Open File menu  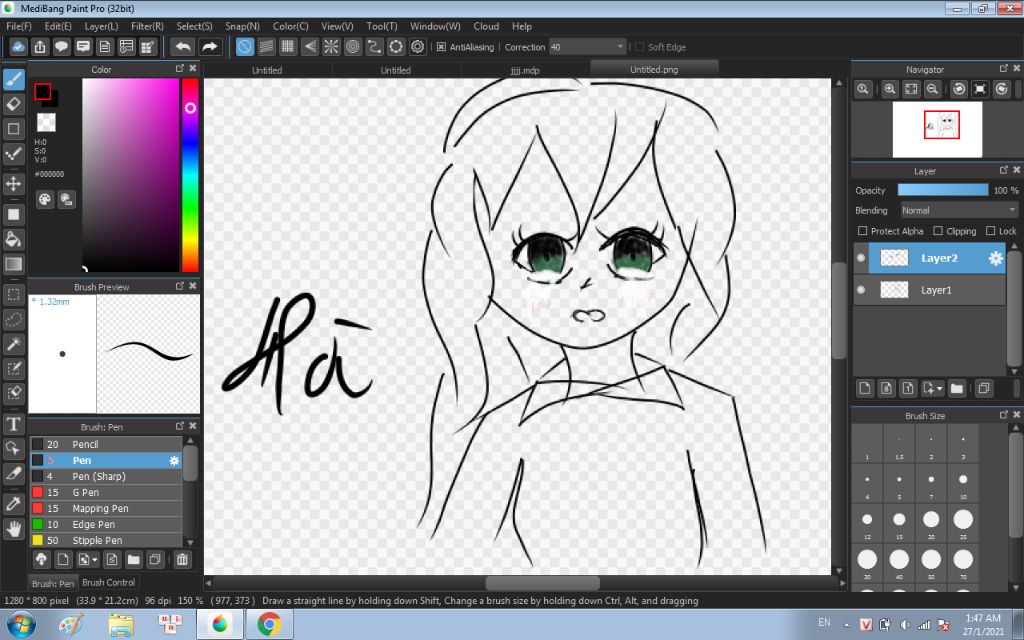point(19,26)
